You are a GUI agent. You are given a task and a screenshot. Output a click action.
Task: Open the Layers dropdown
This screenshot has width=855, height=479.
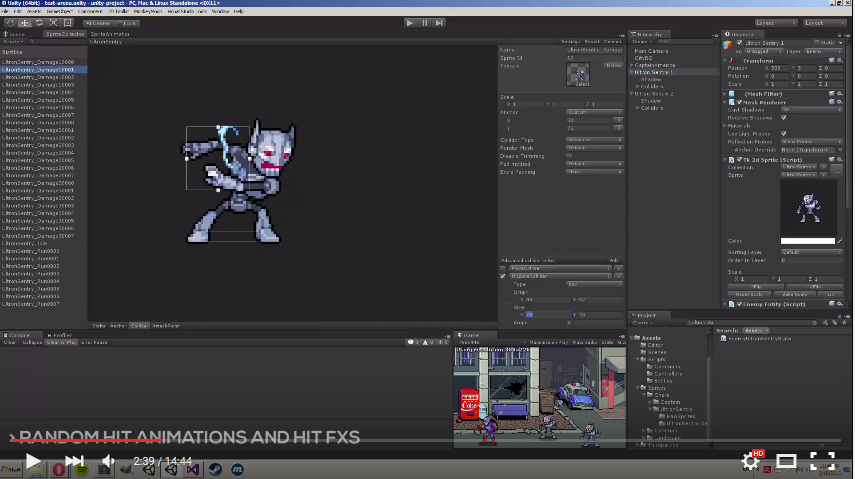click(777, 22)
